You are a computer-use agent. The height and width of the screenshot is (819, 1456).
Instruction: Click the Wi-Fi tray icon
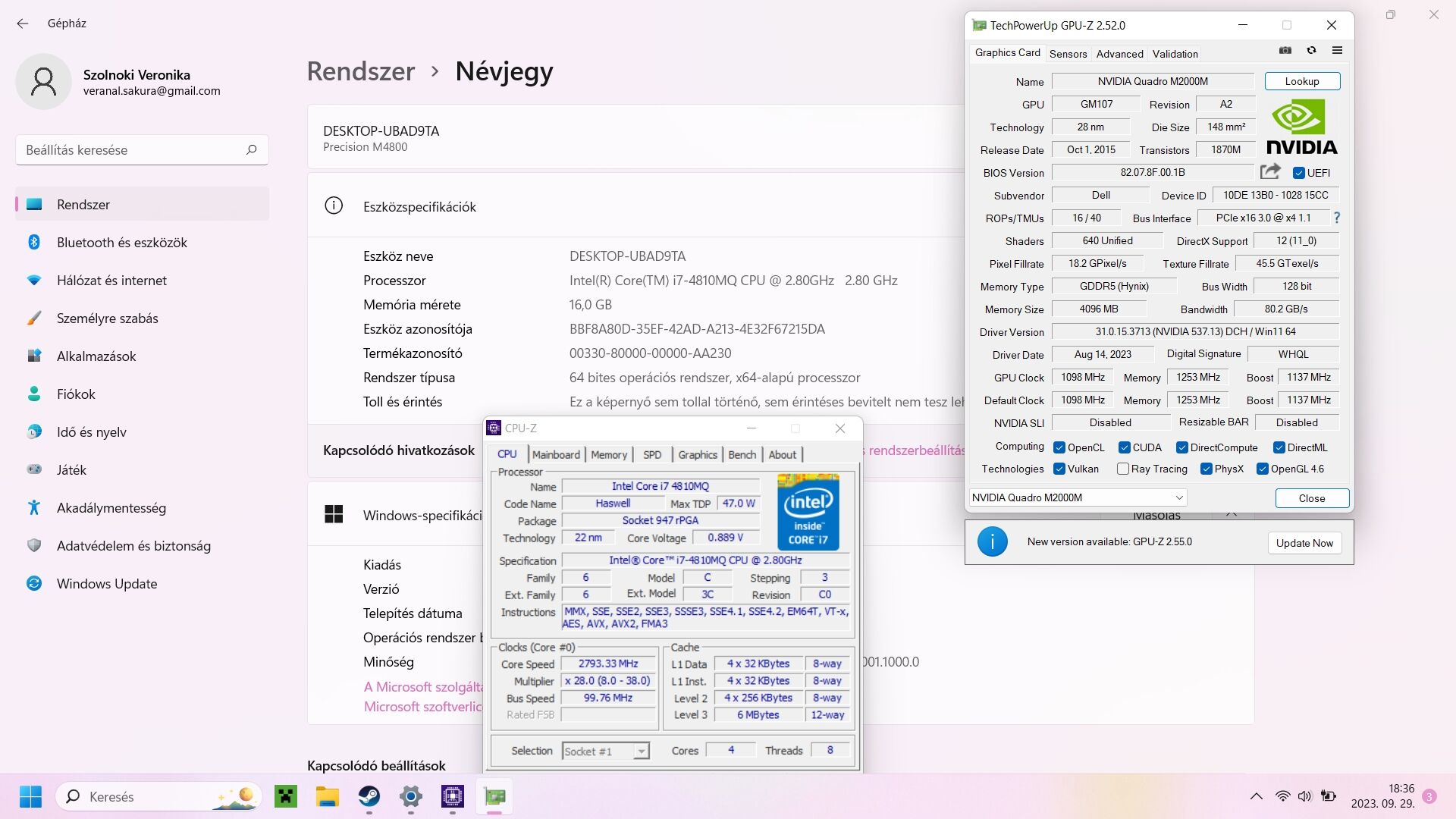tap(1282, 796)
